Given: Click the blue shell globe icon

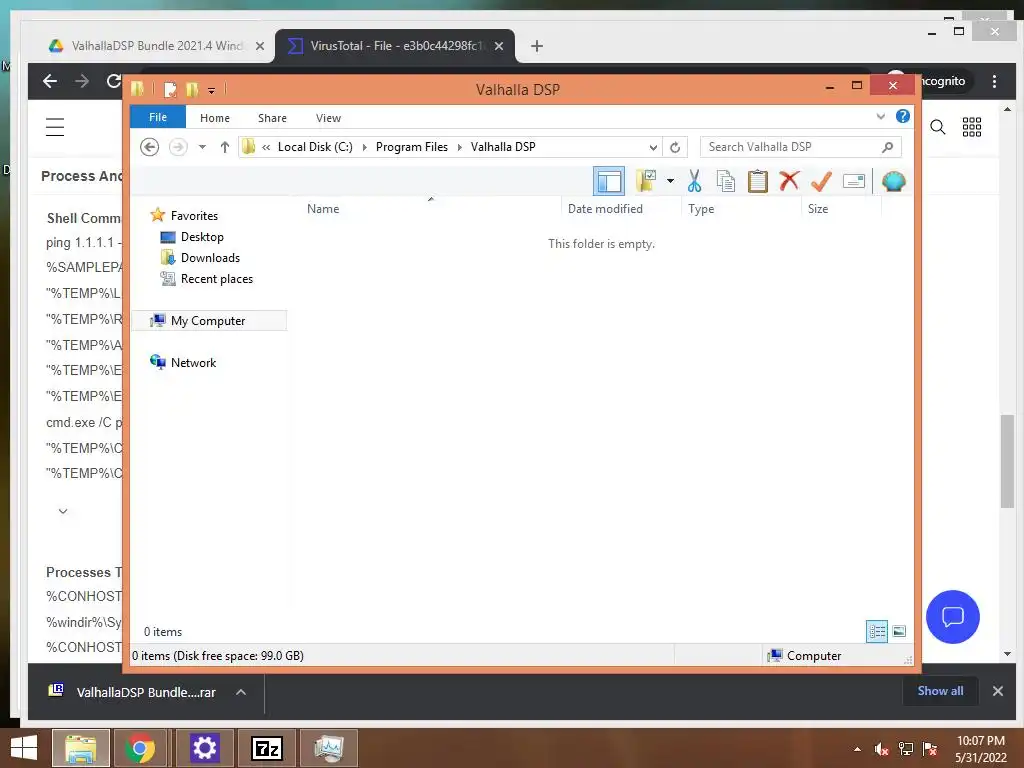Looking at the screenshot, I should 893,181.
